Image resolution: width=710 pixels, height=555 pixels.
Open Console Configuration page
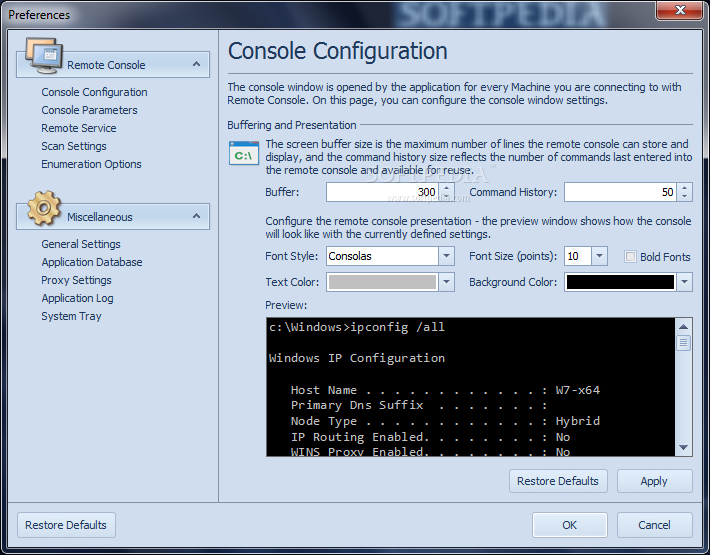tap(94, 92)
